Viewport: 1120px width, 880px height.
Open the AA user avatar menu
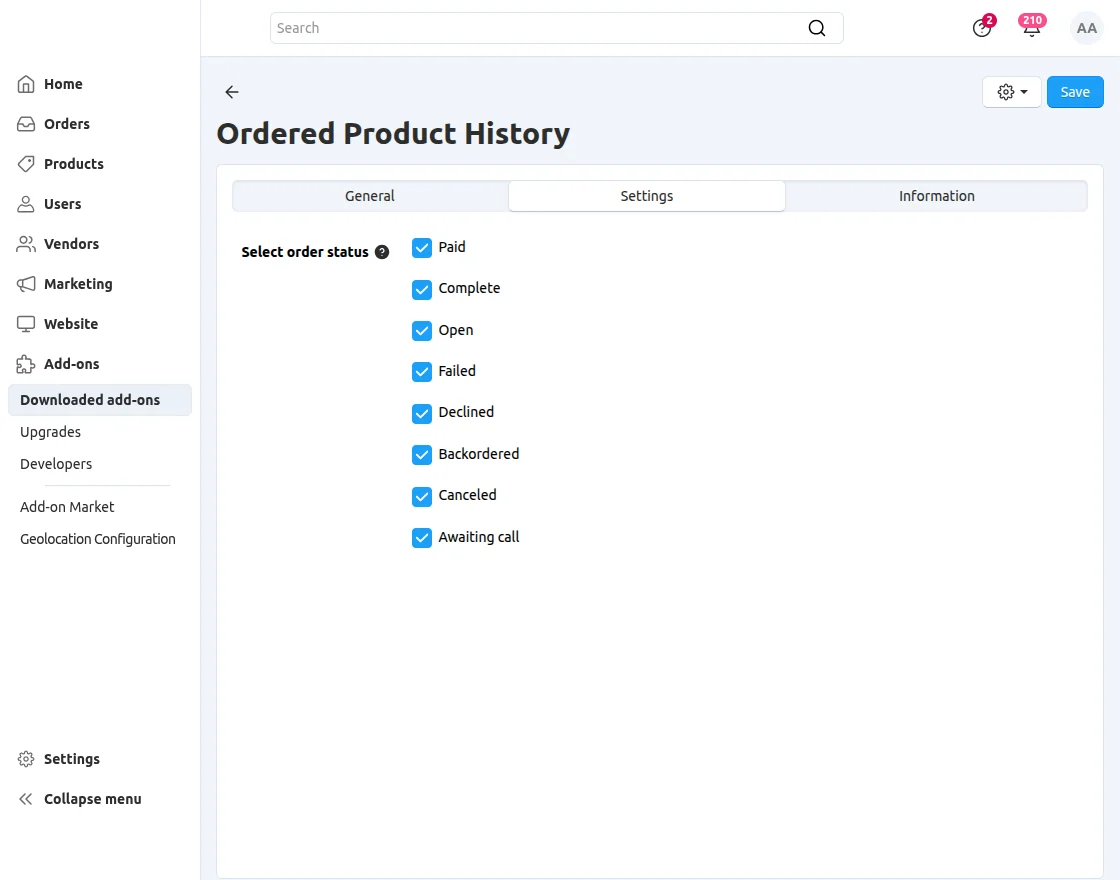tap(1086, 29)
